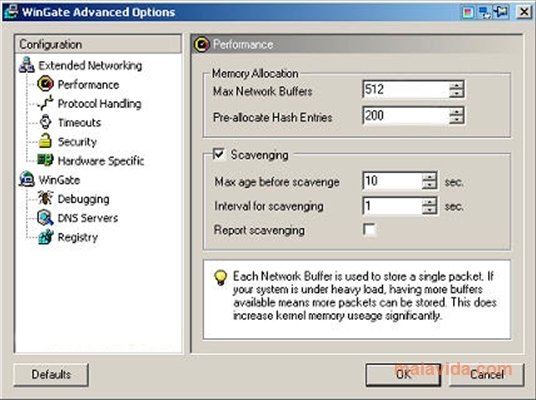
Task: Enable the Report scavenging checkbox
Action: [369, 230]
